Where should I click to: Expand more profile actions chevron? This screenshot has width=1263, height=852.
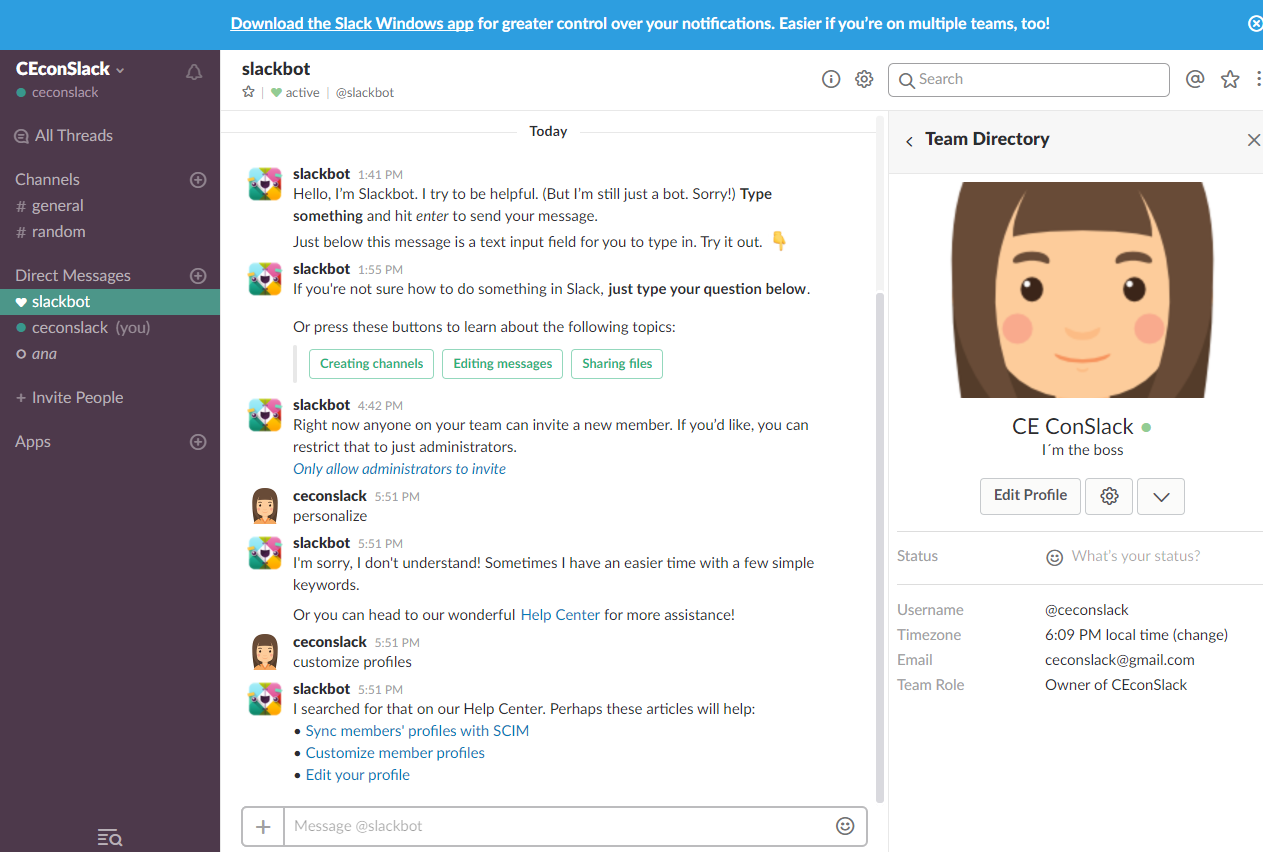(1161, 496)
